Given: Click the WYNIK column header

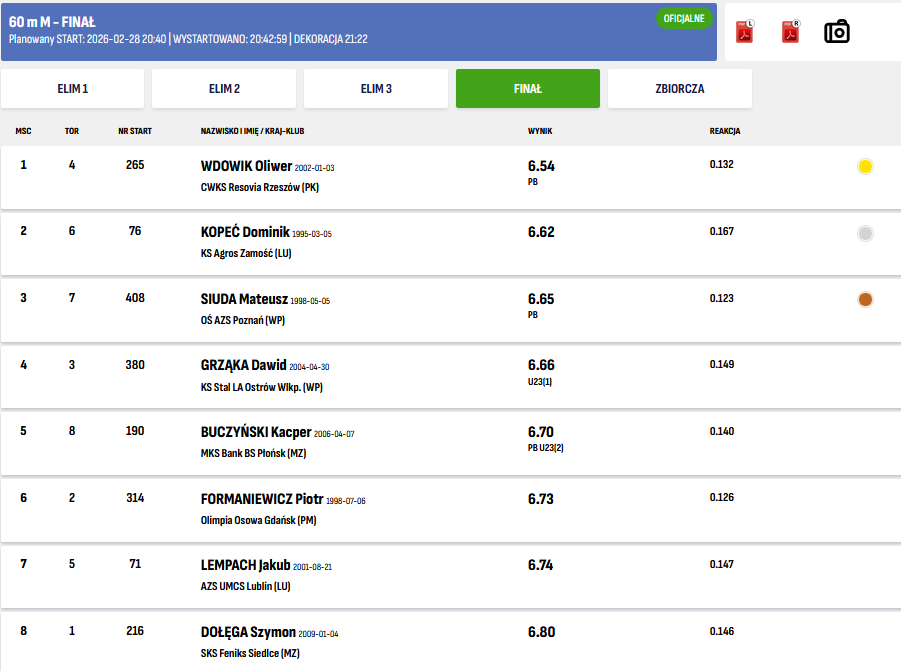Looking at the screenshot, I should (540, 131).
